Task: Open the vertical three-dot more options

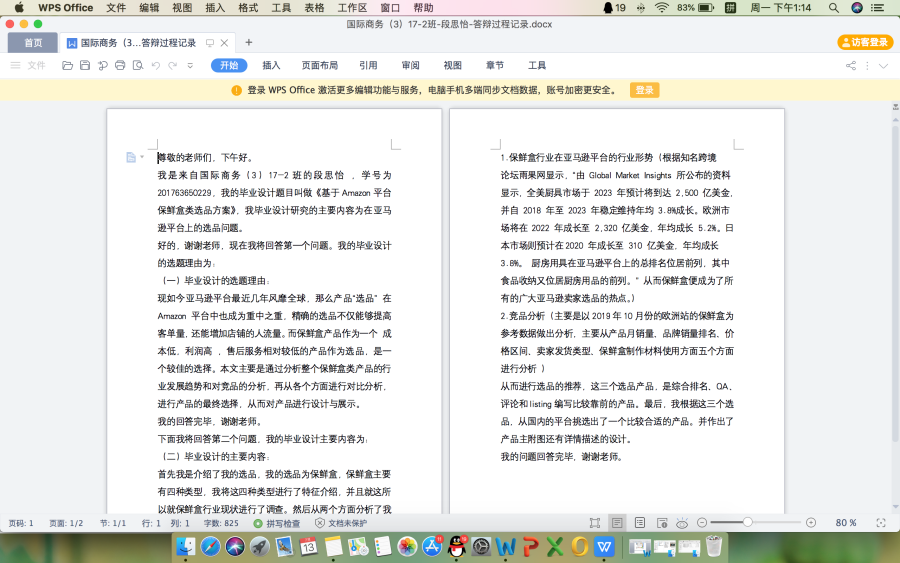Action: 867,65
